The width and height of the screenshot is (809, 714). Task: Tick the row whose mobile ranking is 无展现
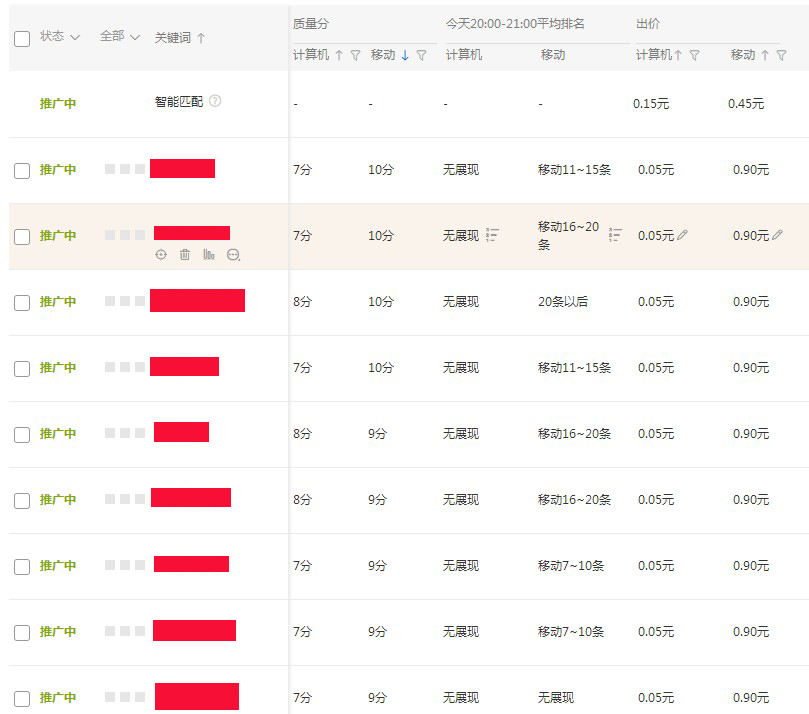coord(22,699)
